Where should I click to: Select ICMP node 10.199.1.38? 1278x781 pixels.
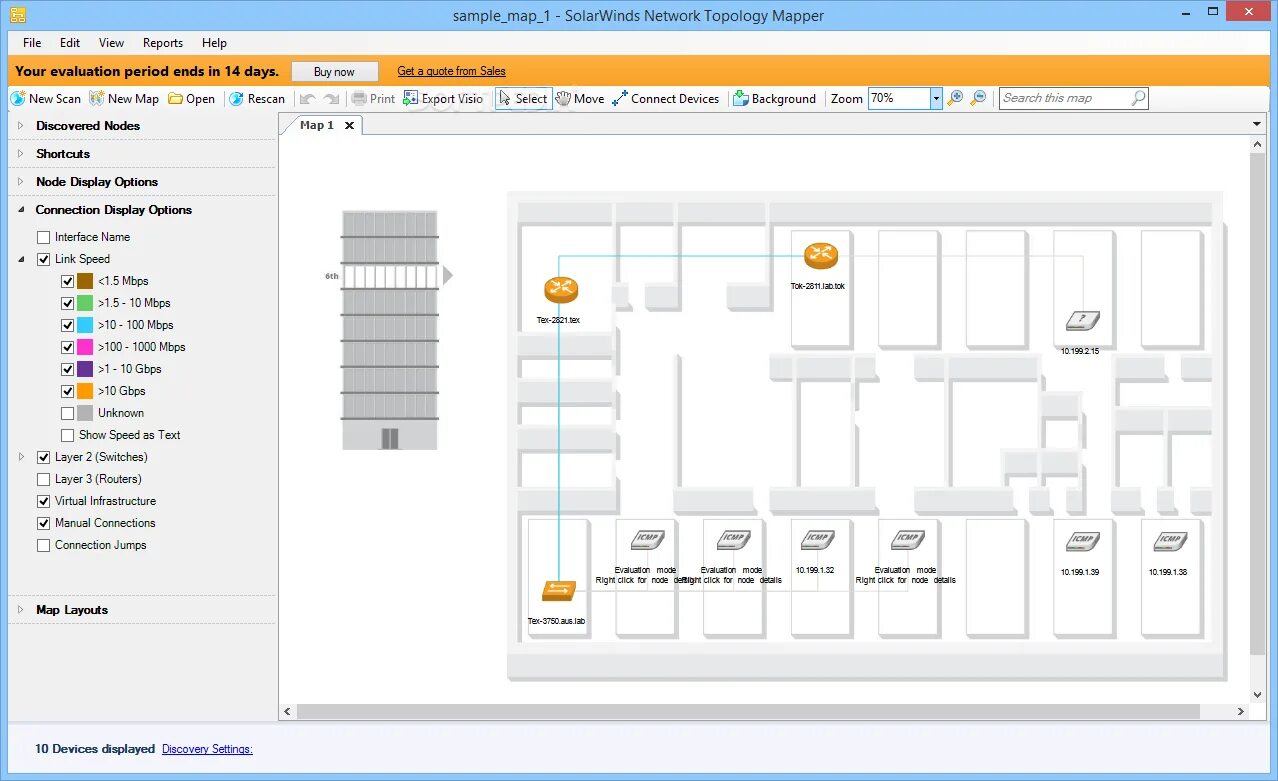tap(1169, 542)
